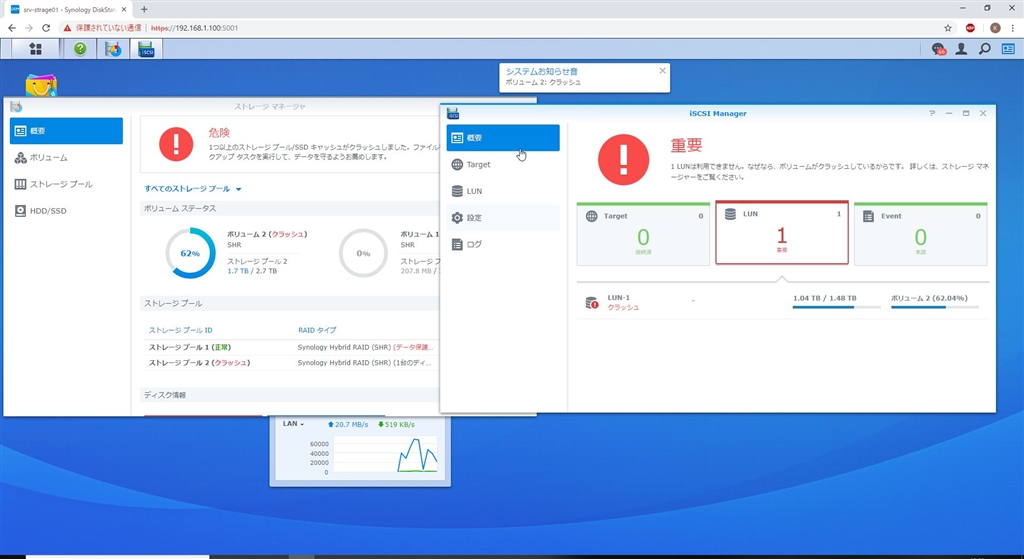Open the DSM search icon
This screenshot has height=559, width=1024.
click(x=985, y=49)
